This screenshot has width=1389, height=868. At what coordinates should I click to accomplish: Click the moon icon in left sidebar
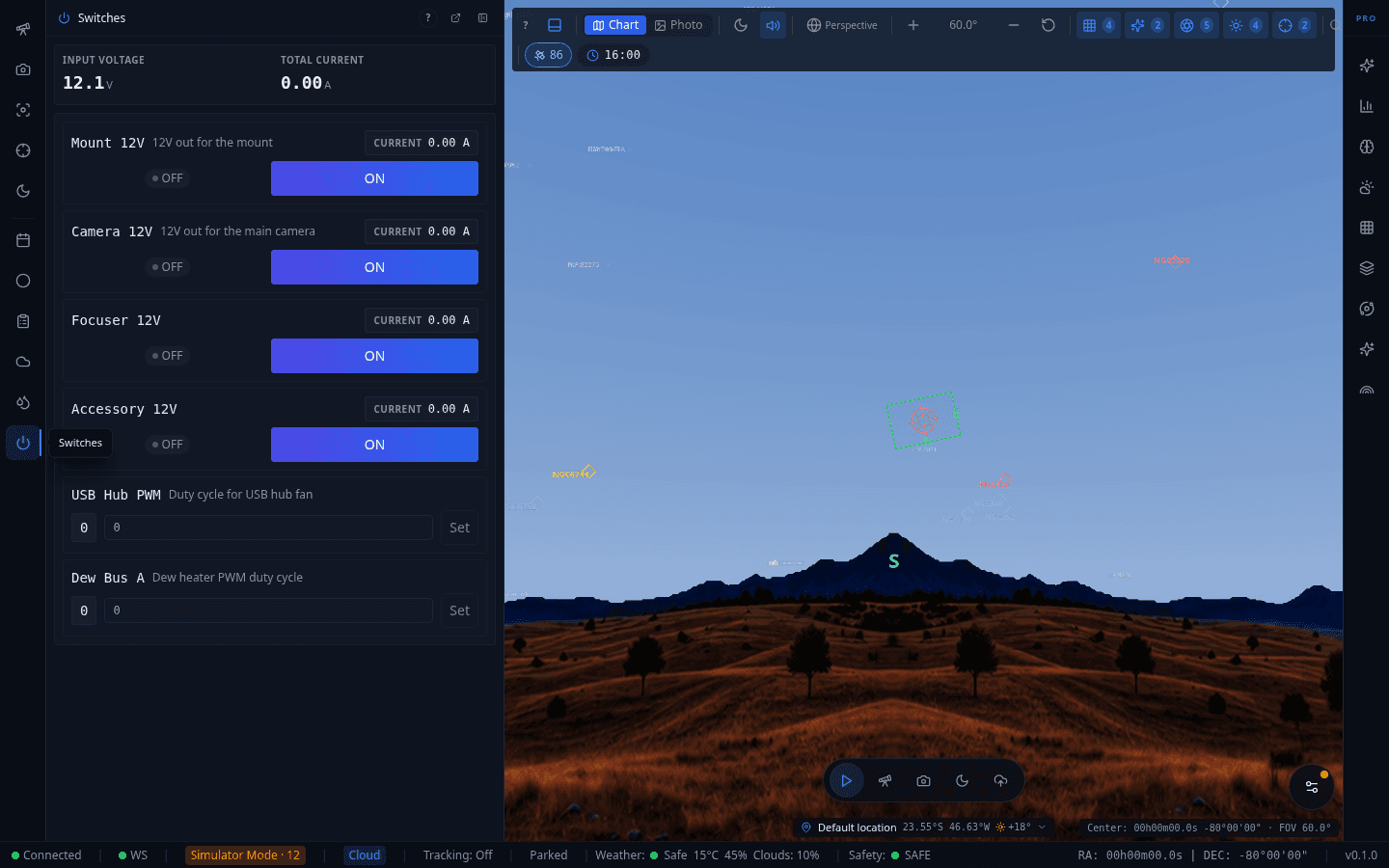23,191
